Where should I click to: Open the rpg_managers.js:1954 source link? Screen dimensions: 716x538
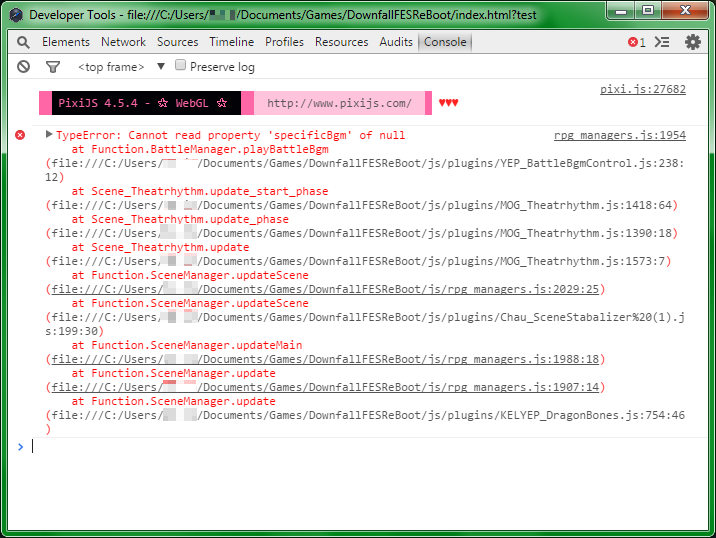point(620,135)
